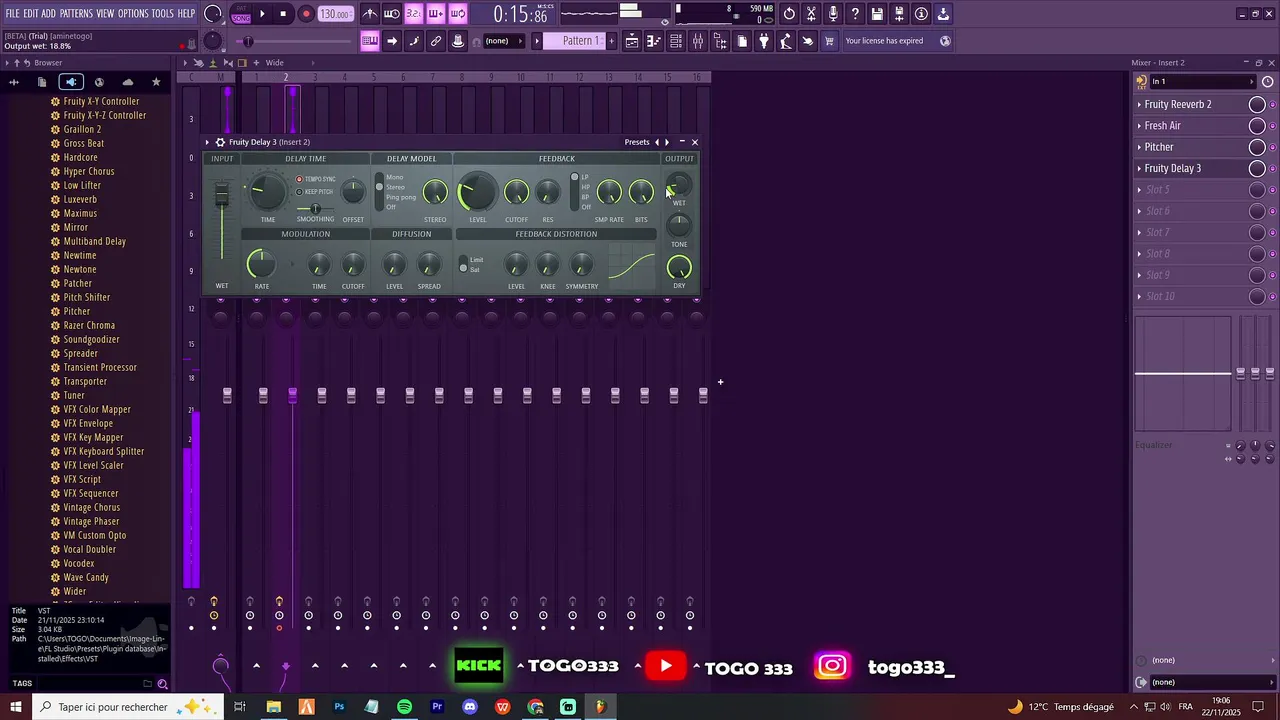Viewport: 1280px width, 720px height.
Task: Open the PATTERNS menu
Action: pos(76,14)
